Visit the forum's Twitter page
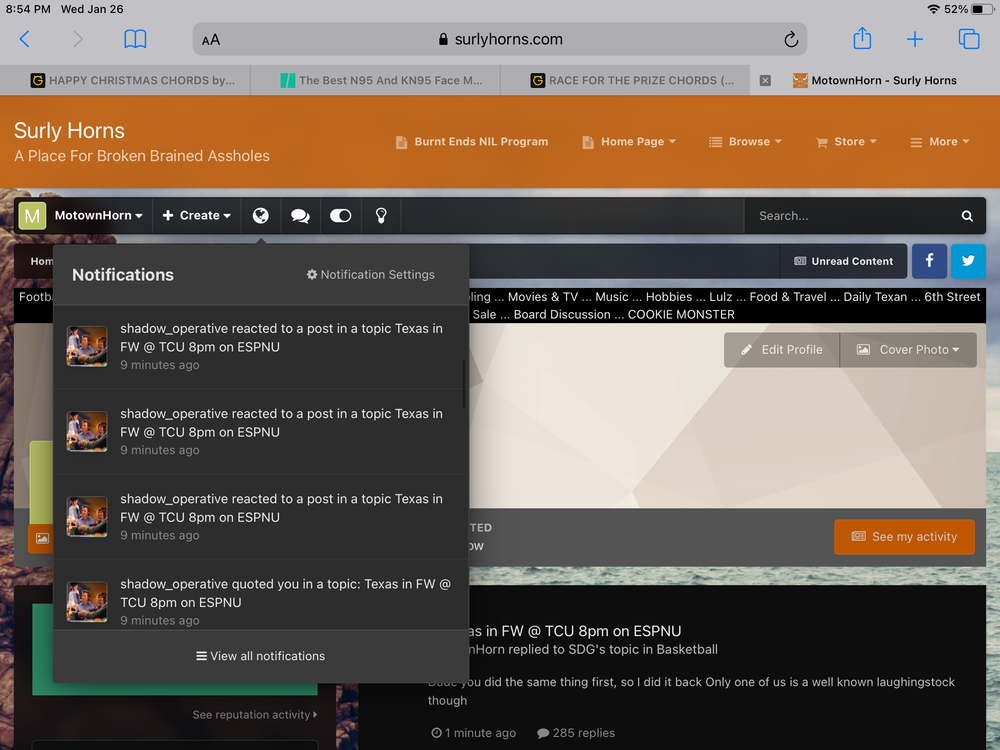The height and width of the screenshot is (750, 1000). [x=968, y=260]
